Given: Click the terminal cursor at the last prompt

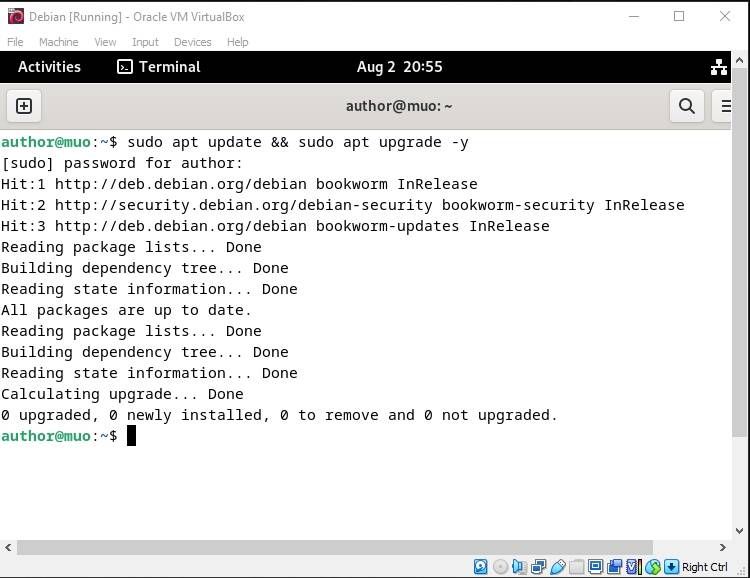Looking at the screenshot, I should pyautogui.click(x=131, y=436).
